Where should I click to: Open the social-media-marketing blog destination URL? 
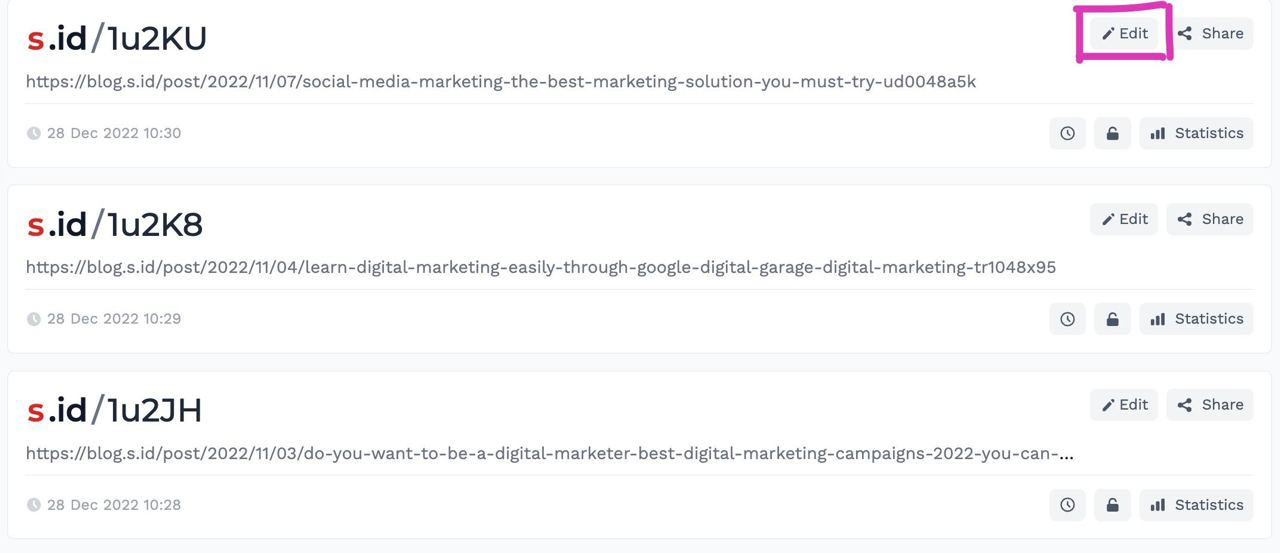[501, 81]
